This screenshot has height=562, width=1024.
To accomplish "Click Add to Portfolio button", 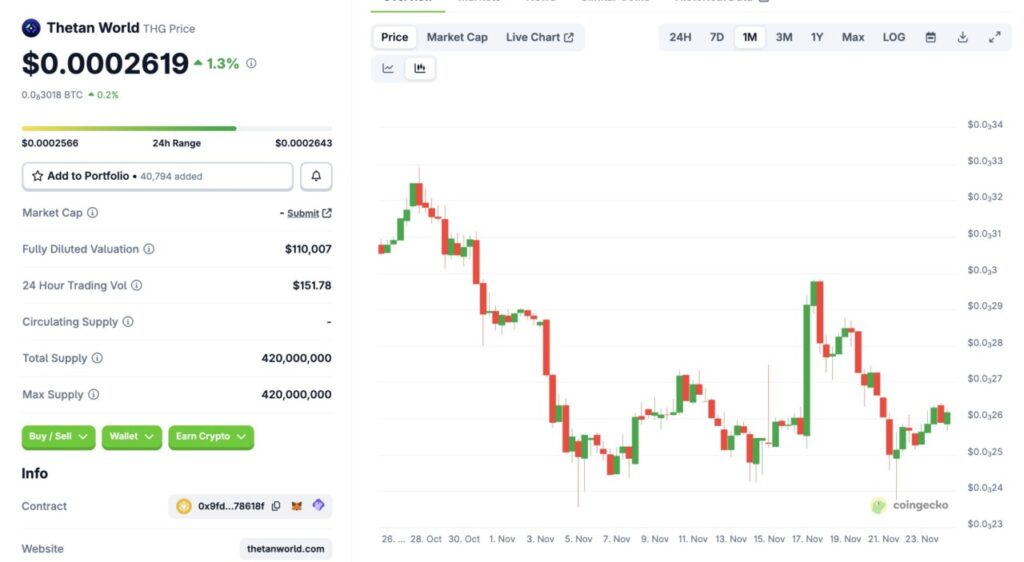I will 157,176.
